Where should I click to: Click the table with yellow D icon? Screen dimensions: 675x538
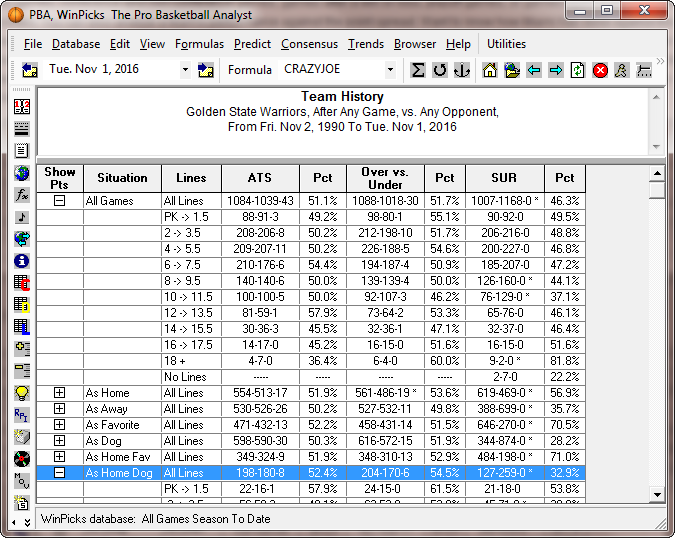[22, 305]
